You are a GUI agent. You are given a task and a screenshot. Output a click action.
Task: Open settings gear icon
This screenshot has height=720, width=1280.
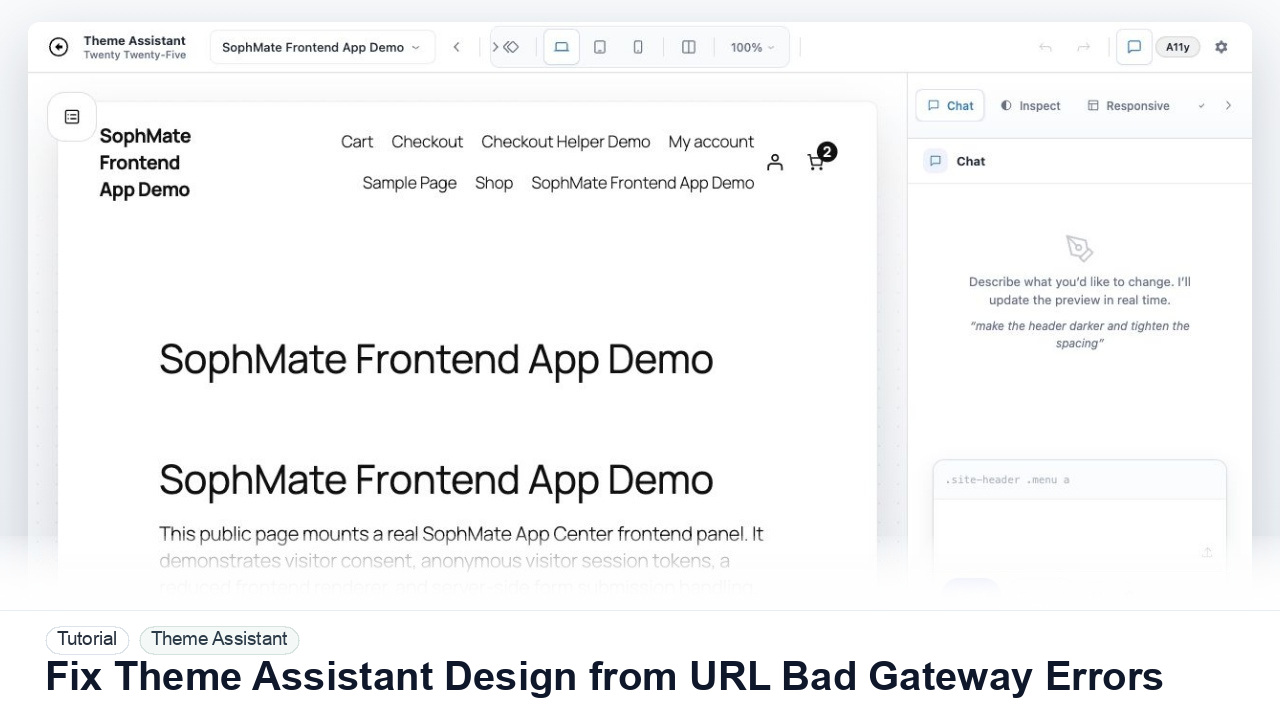pos(1221,47)
